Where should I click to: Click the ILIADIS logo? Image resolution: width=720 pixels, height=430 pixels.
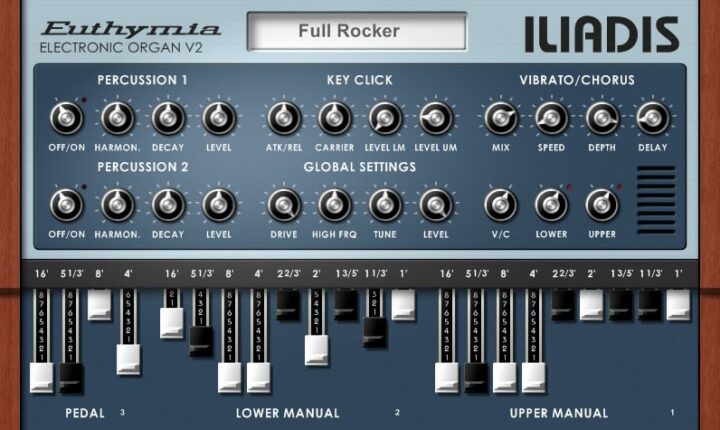point(601,34)
